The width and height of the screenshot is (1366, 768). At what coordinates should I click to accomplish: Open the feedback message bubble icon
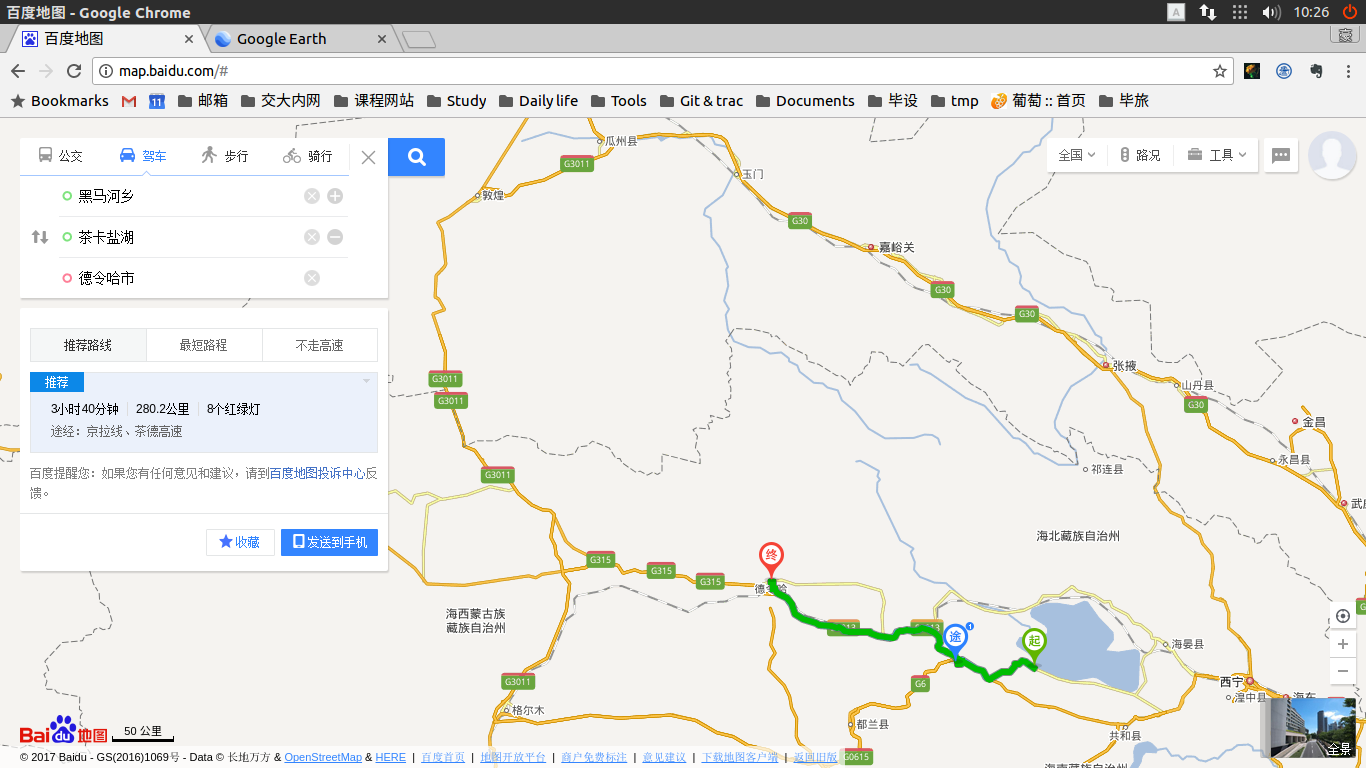1281,155
